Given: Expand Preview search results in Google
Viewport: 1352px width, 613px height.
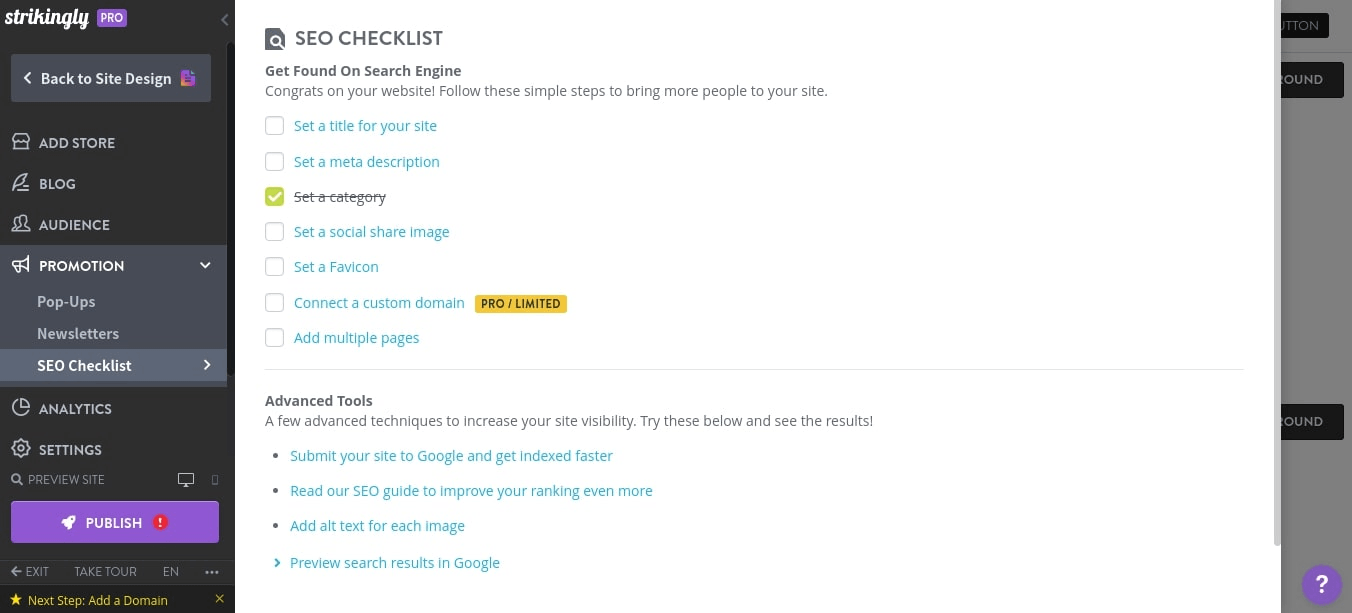Looking at the screenshot, I should tap(277, 562).
